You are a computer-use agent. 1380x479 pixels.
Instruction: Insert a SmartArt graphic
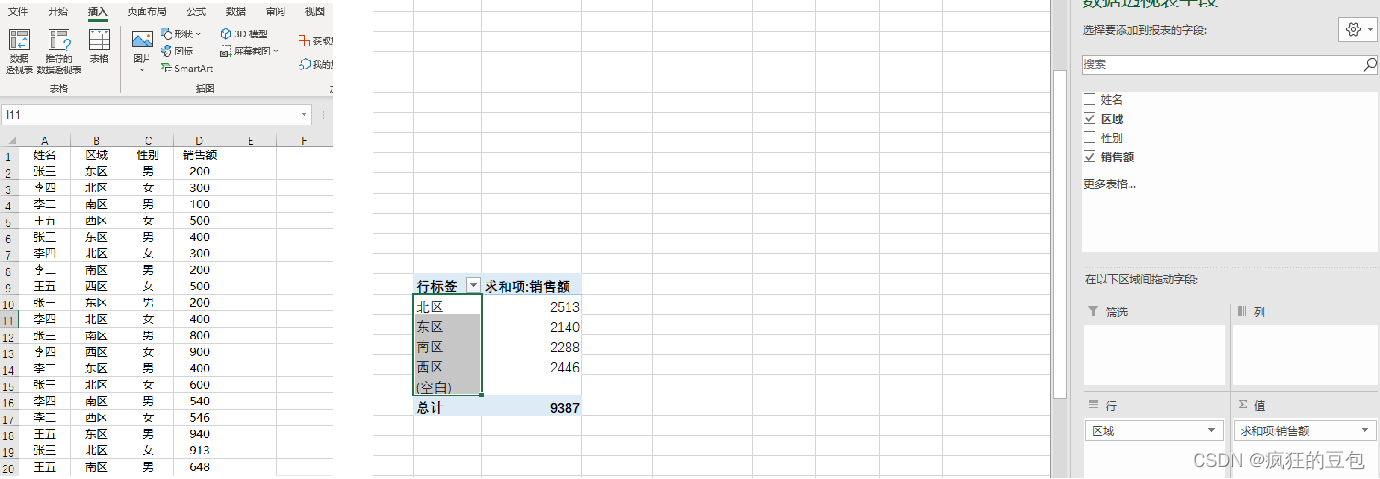click(x=187, y=68)
